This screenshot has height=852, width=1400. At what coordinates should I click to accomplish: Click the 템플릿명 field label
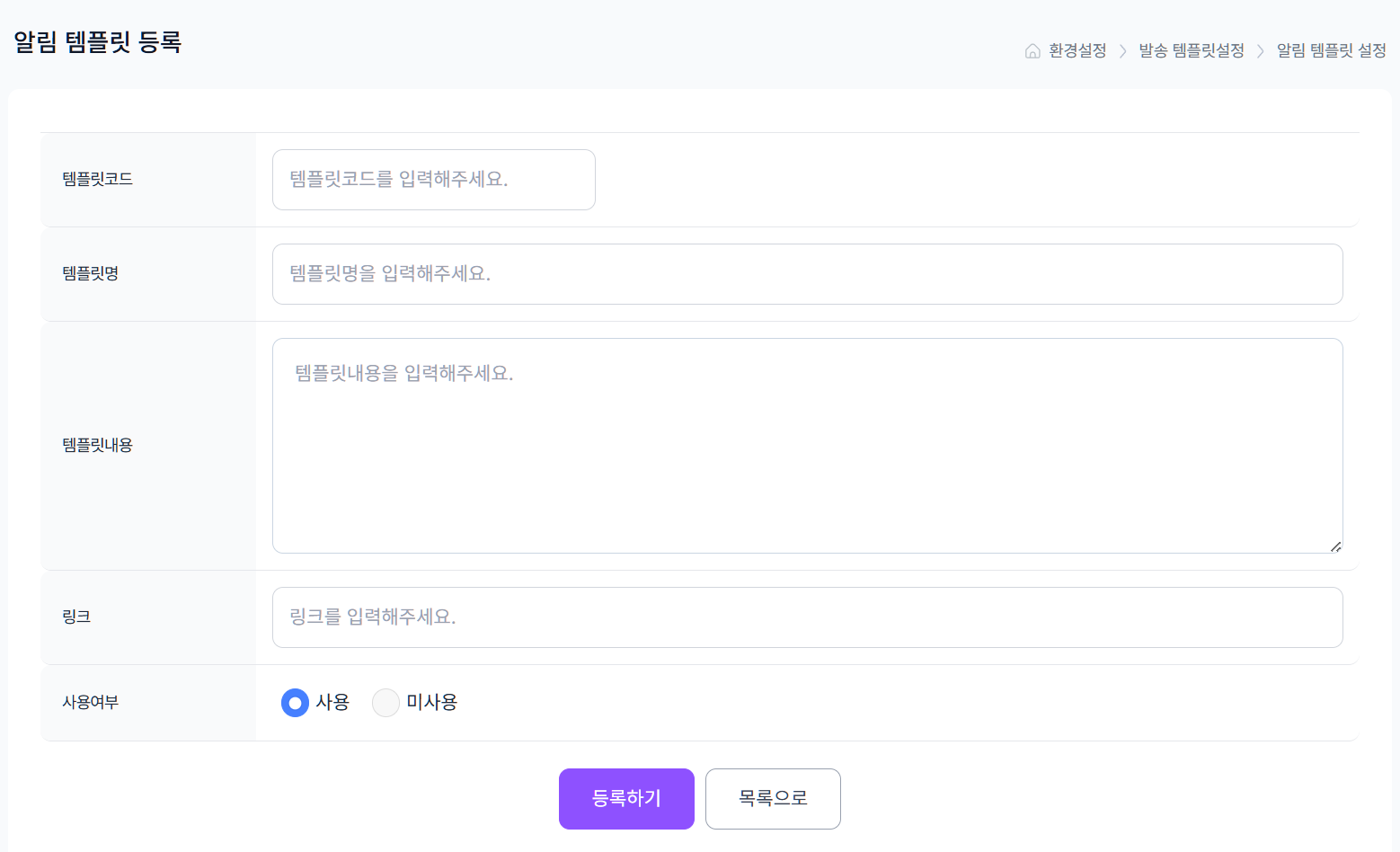(x=90, y=274)
